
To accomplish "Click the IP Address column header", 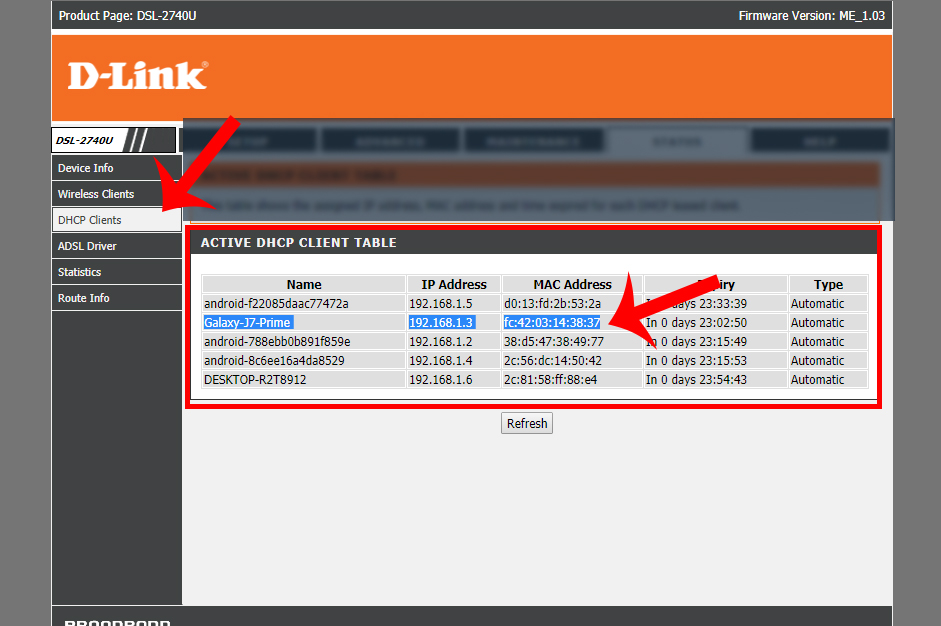I will tap(454, 284).
